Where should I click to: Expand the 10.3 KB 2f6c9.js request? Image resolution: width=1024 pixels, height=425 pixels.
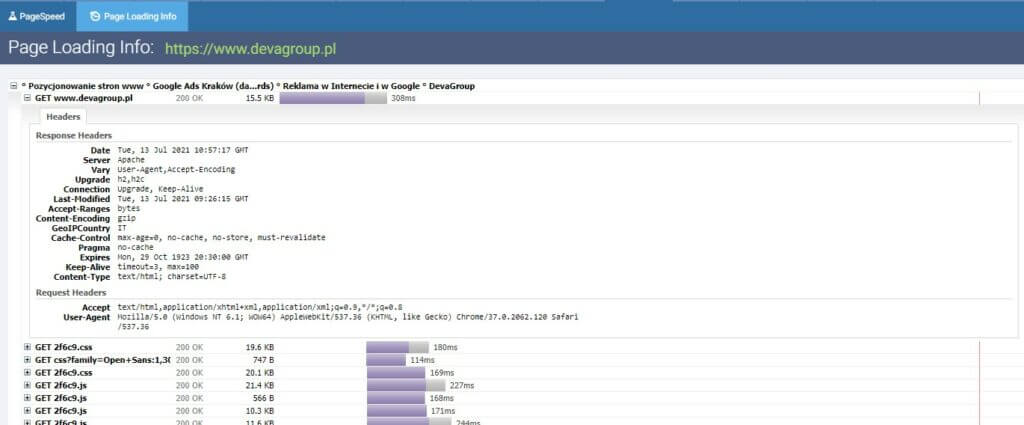coord(27,411)
